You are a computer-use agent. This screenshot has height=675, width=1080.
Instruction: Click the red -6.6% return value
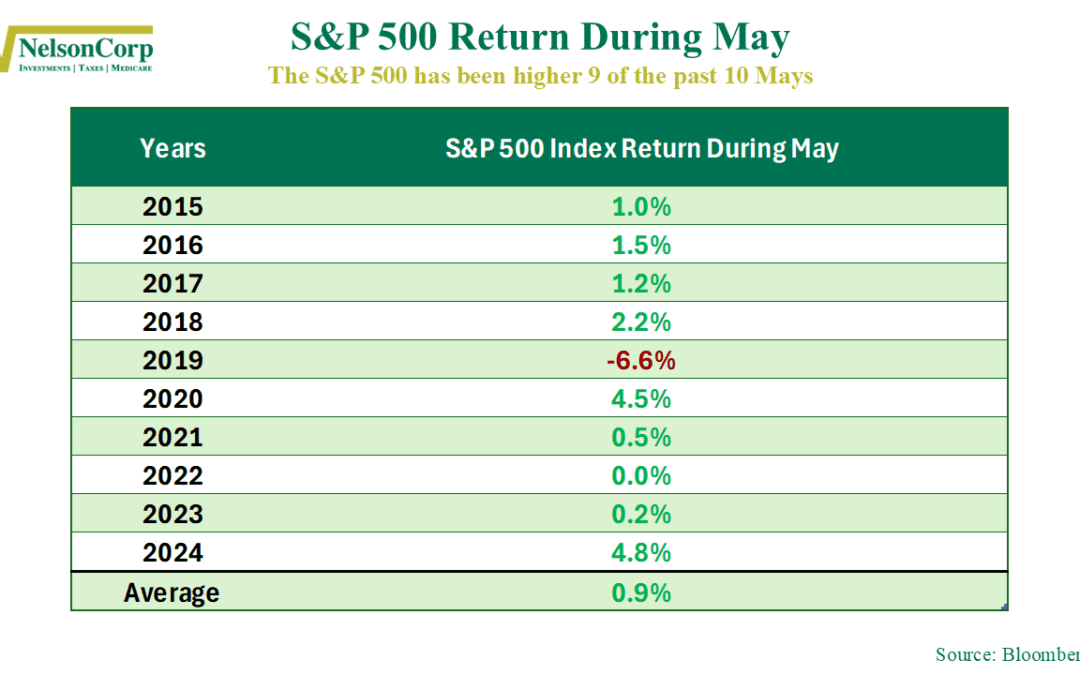pos(641,360)
